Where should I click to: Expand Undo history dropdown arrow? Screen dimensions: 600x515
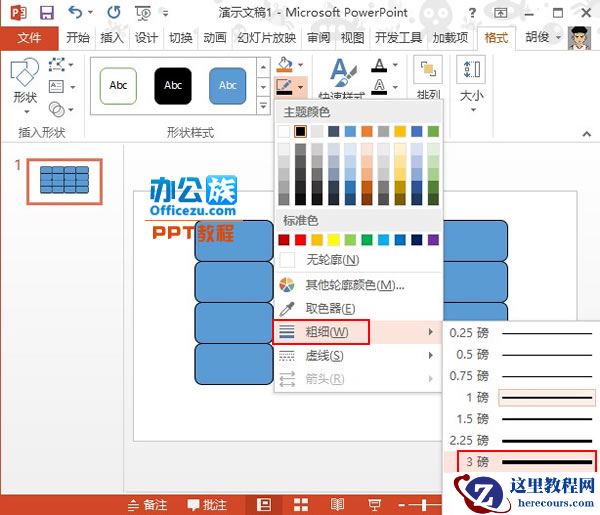tap(90, 13)
